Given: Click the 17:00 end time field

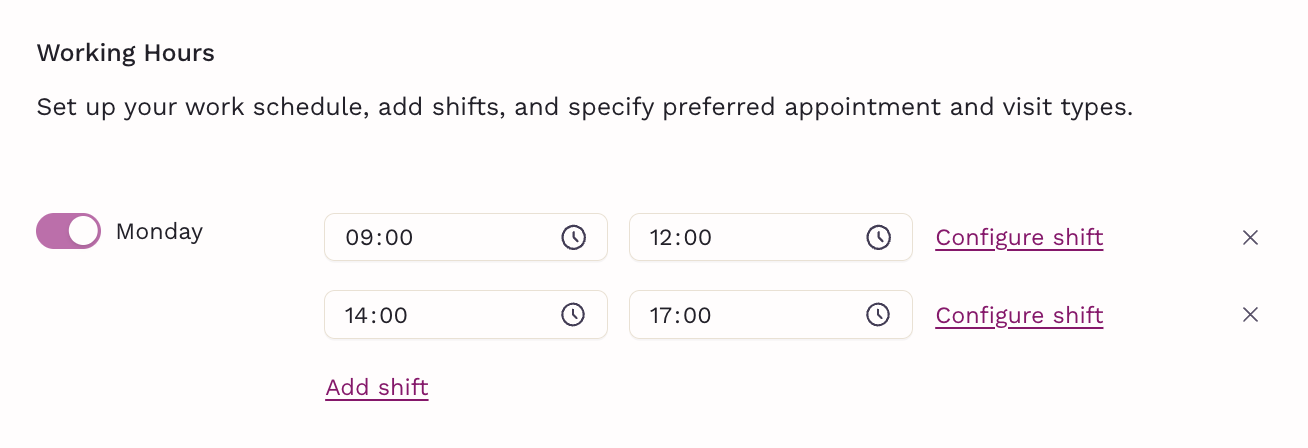Looking at the screenshot, I should (x=771, y=315).
